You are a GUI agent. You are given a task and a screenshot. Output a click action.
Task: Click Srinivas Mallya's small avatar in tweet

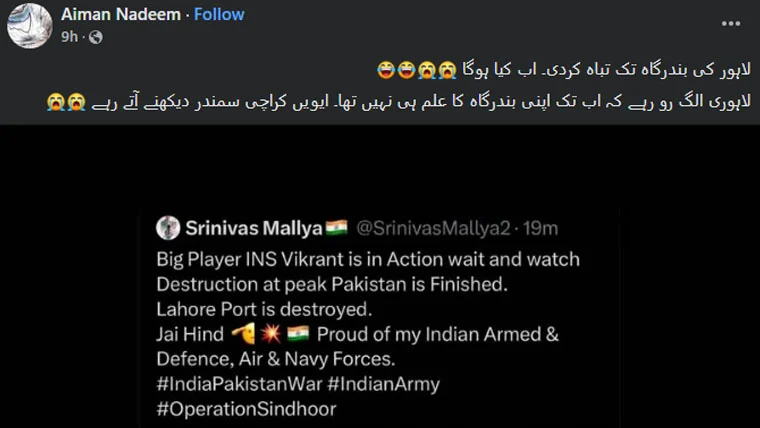pyautogui.click(x=167, y=228)
